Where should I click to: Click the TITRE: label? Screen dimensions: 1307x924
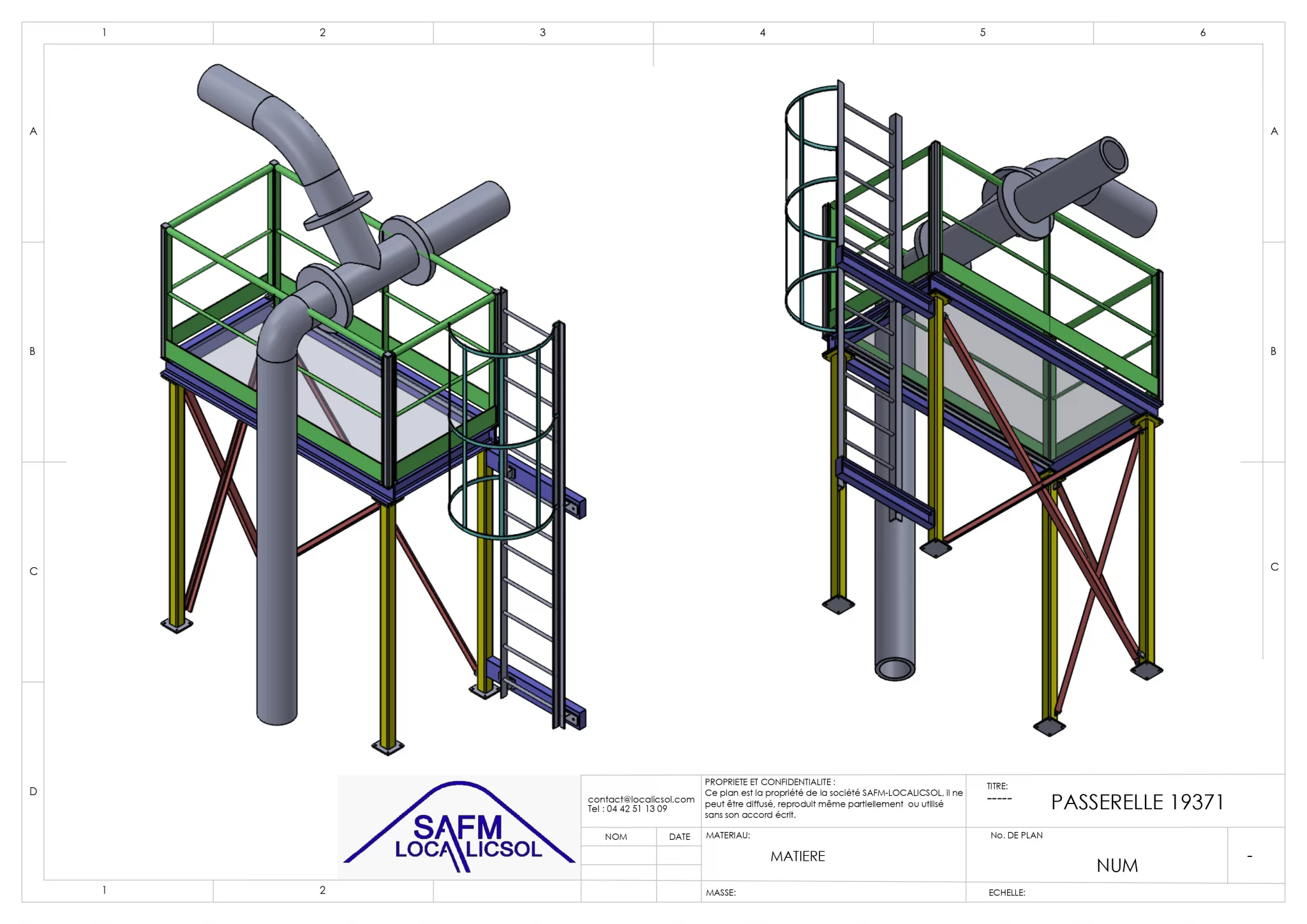click(x=997, y=786)
